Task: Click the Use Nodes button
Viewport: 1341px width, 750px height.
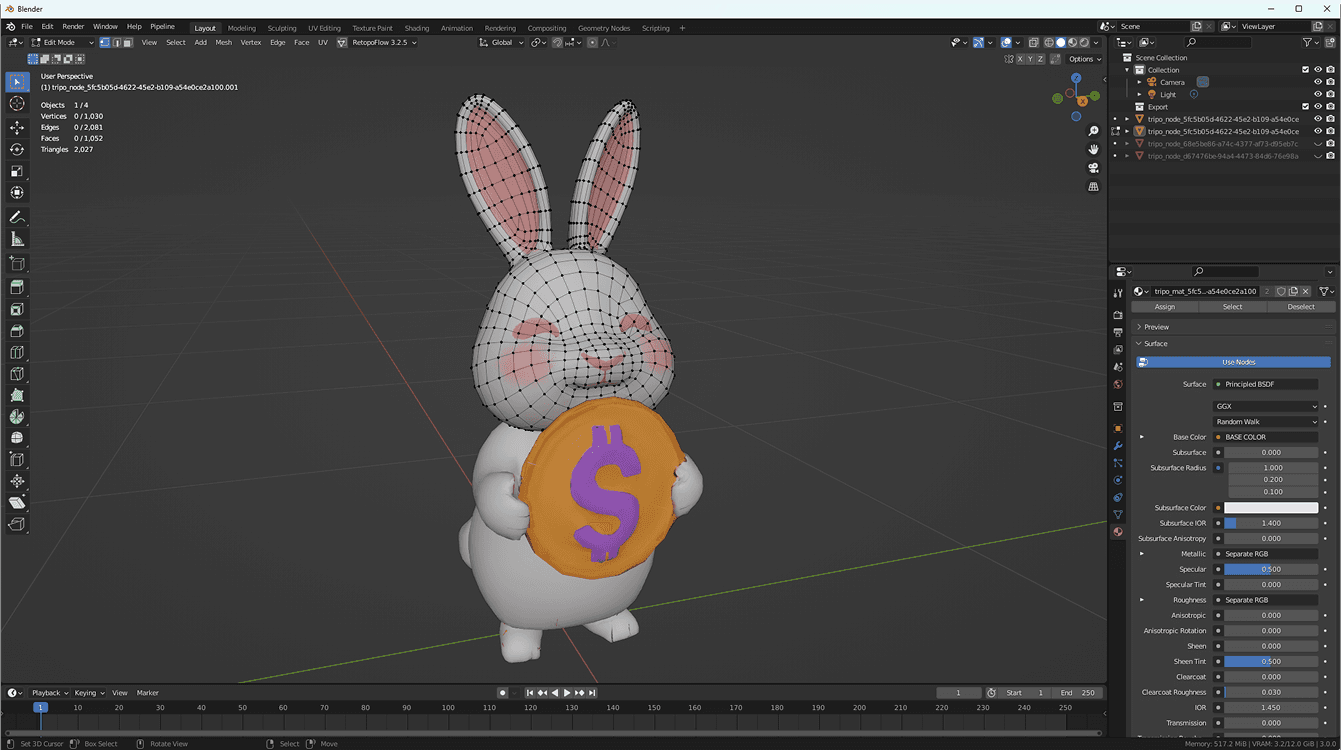Action: pos(1234,362)
